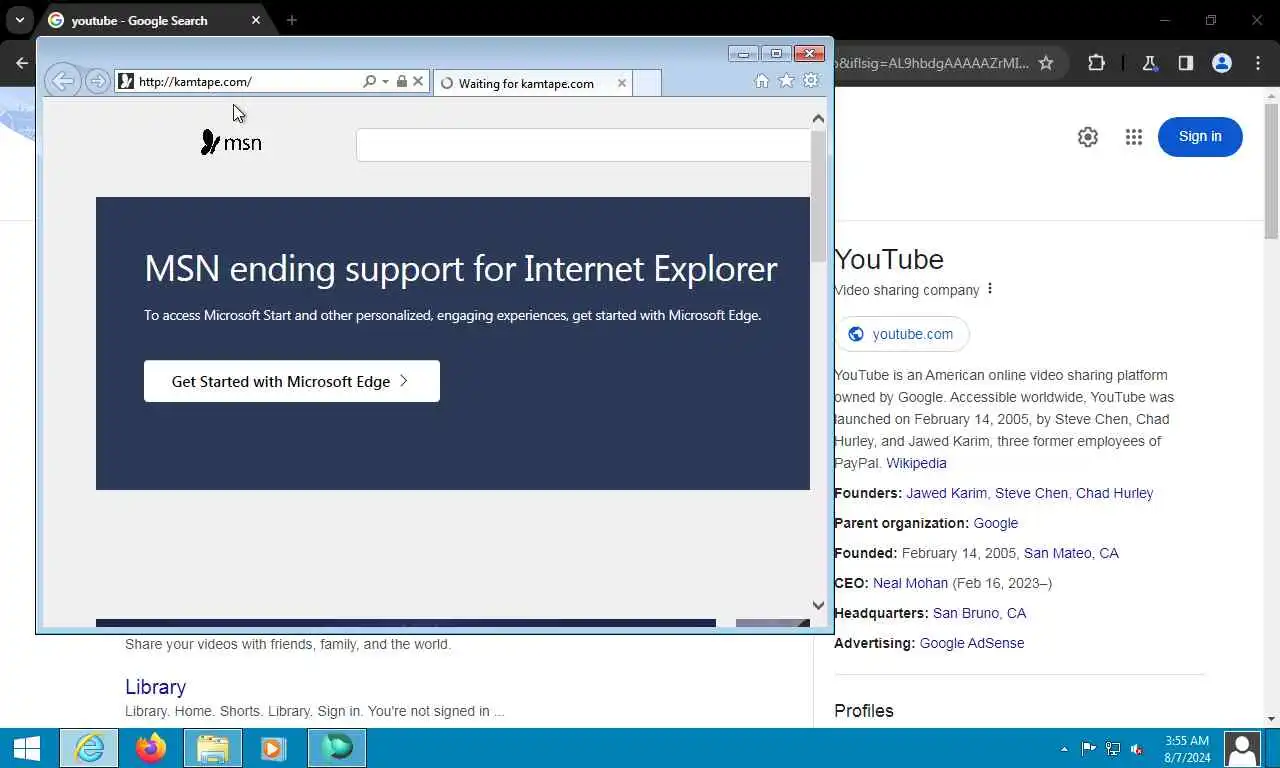Viewport: 1280px width, 768px height.
Task: Close the 'youtube - Google Search' Chrome tab
Action: [x=256, y=20]
